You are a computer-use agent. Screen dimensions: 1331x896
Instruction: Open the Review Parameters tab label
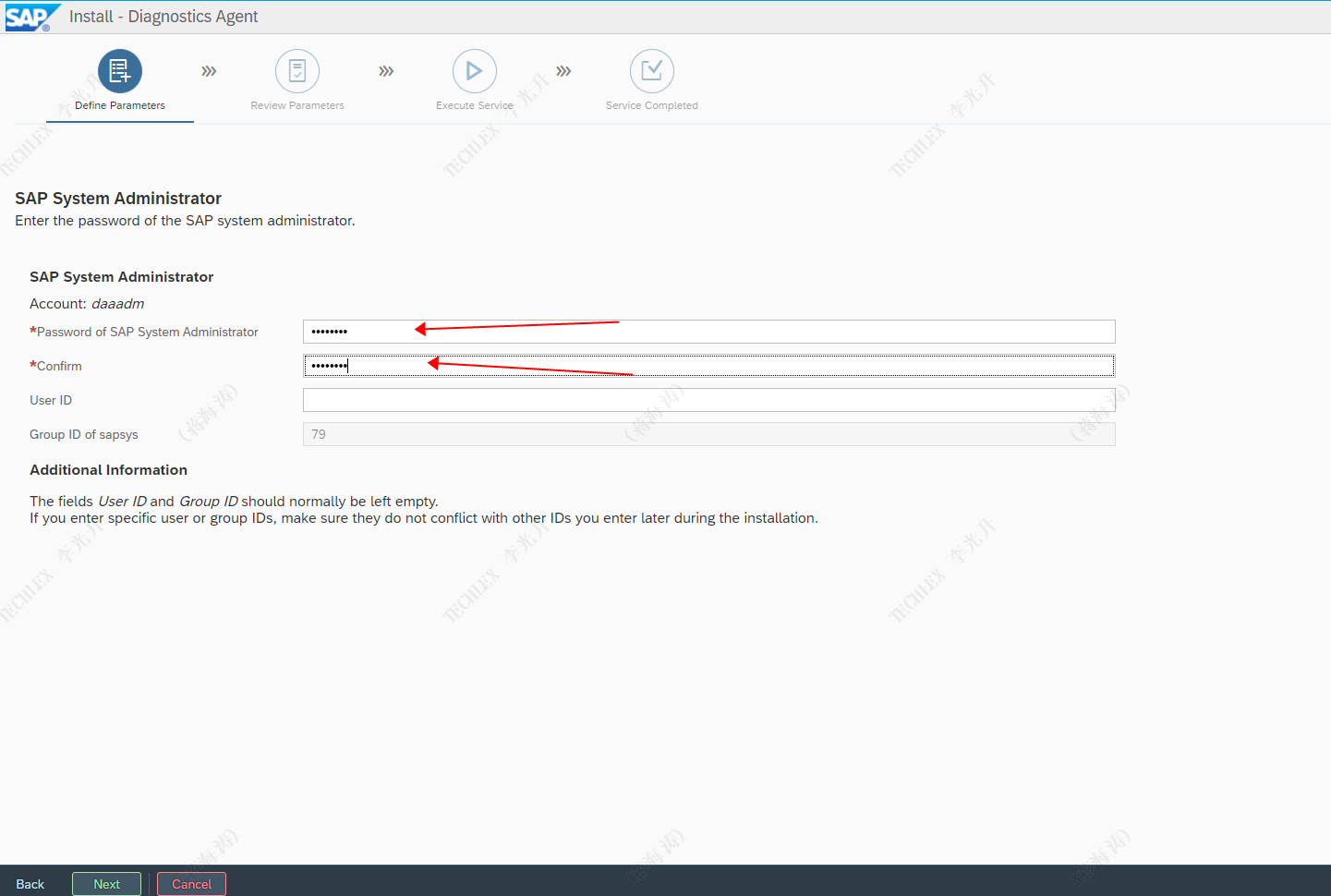point(297,105)
